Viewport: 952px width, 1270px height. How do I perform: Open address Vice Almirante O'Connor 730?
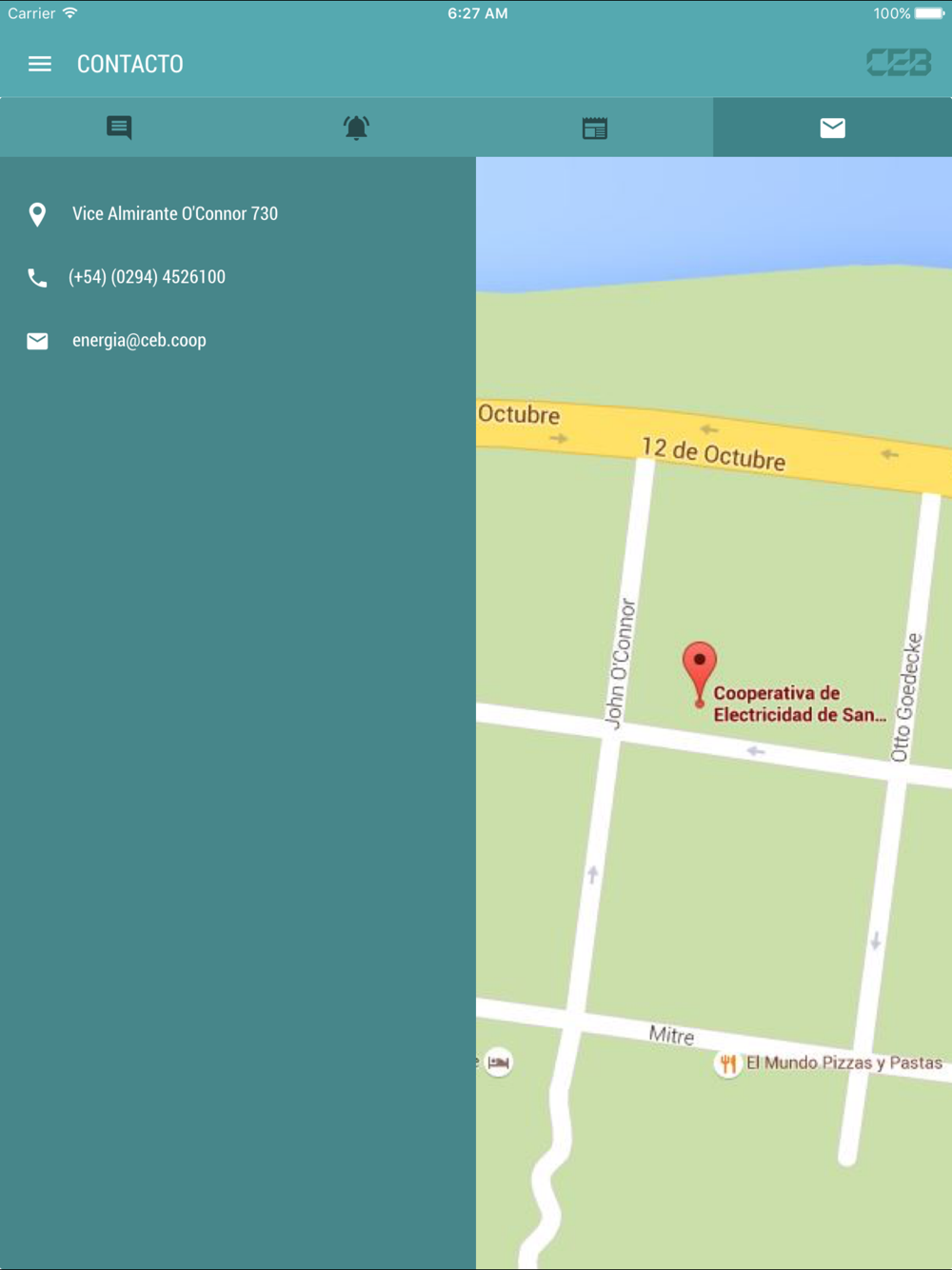[175, 213]
